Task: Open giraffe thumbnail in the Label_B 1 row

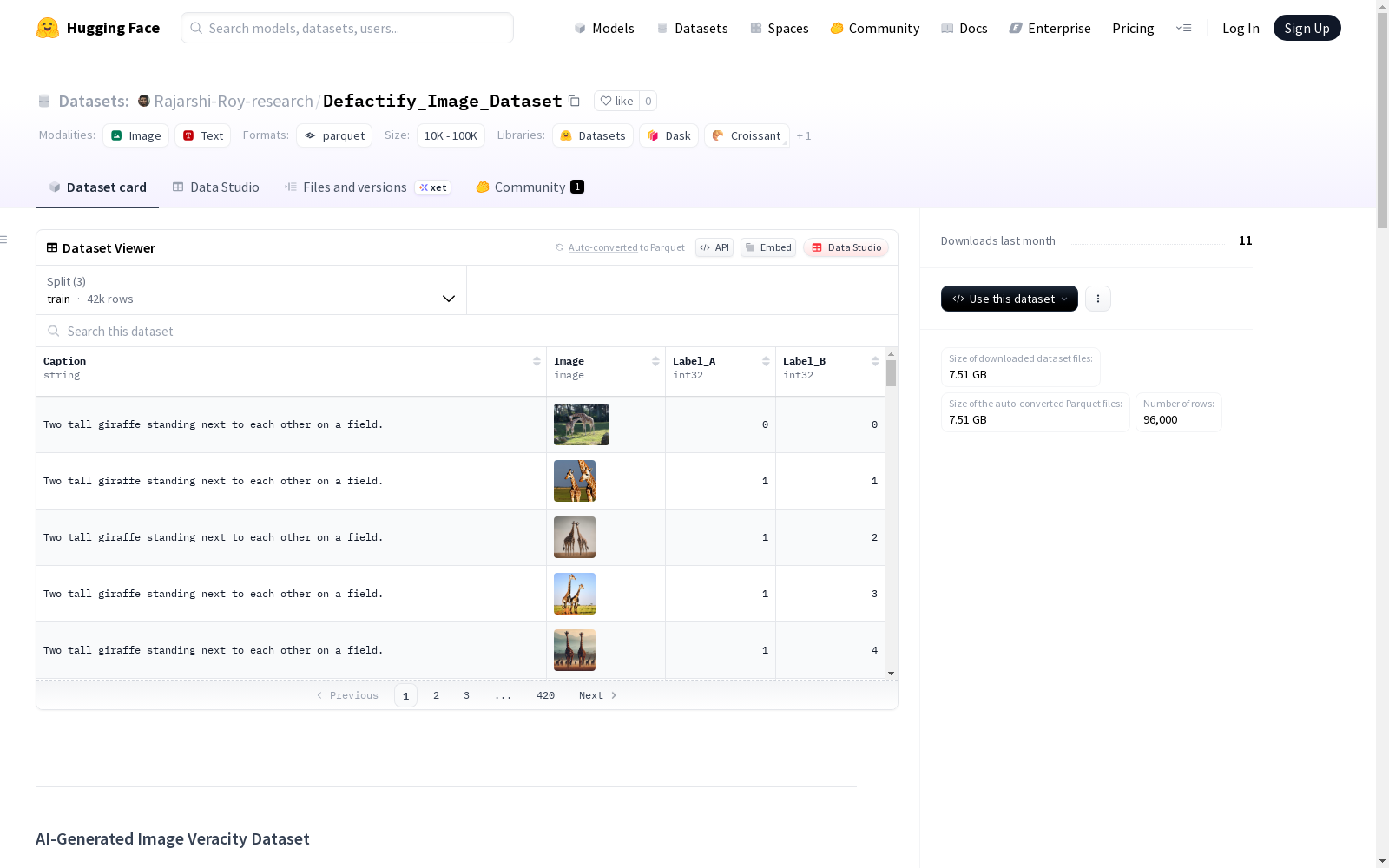Action: 575,481
